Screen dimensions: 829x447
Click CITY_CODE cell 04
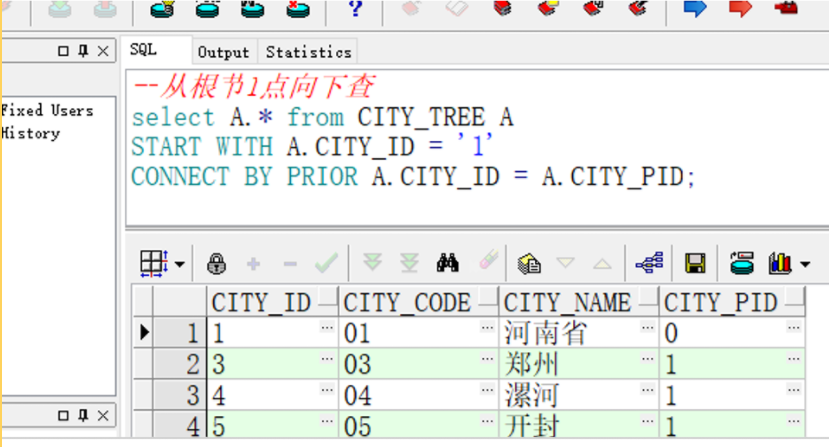coord(418,395)
